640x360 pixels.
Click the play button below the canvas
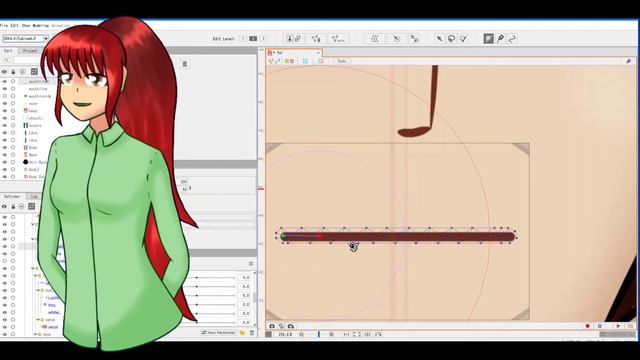click(618, 326)
